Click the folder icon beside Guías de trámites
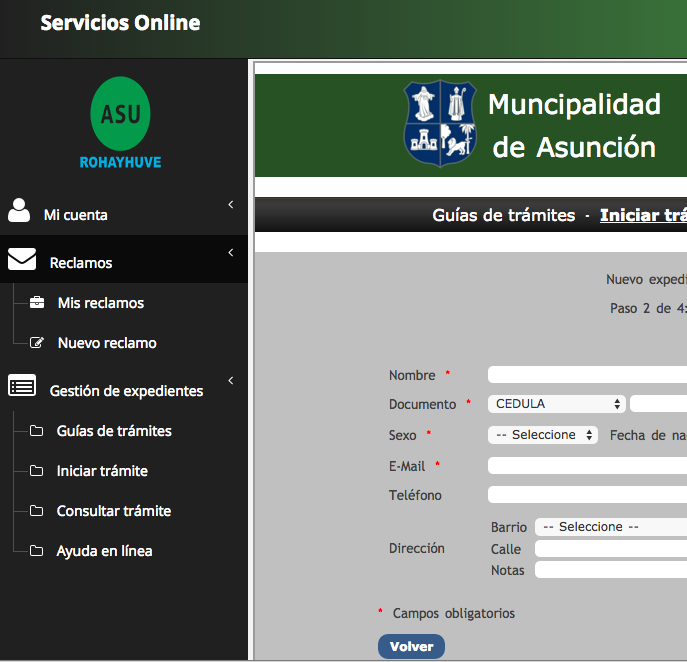Screen dimensions: 687x662 point(37,431)
